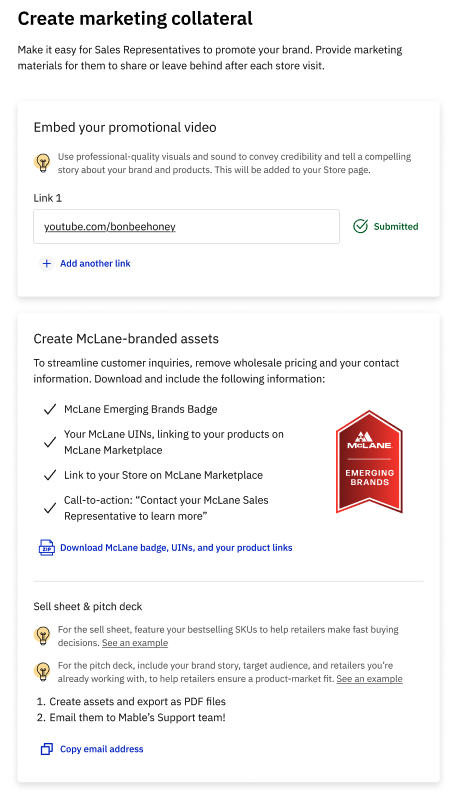Click the Submitted status label
The height and width of the screenshot is (797, 449).
396,227
